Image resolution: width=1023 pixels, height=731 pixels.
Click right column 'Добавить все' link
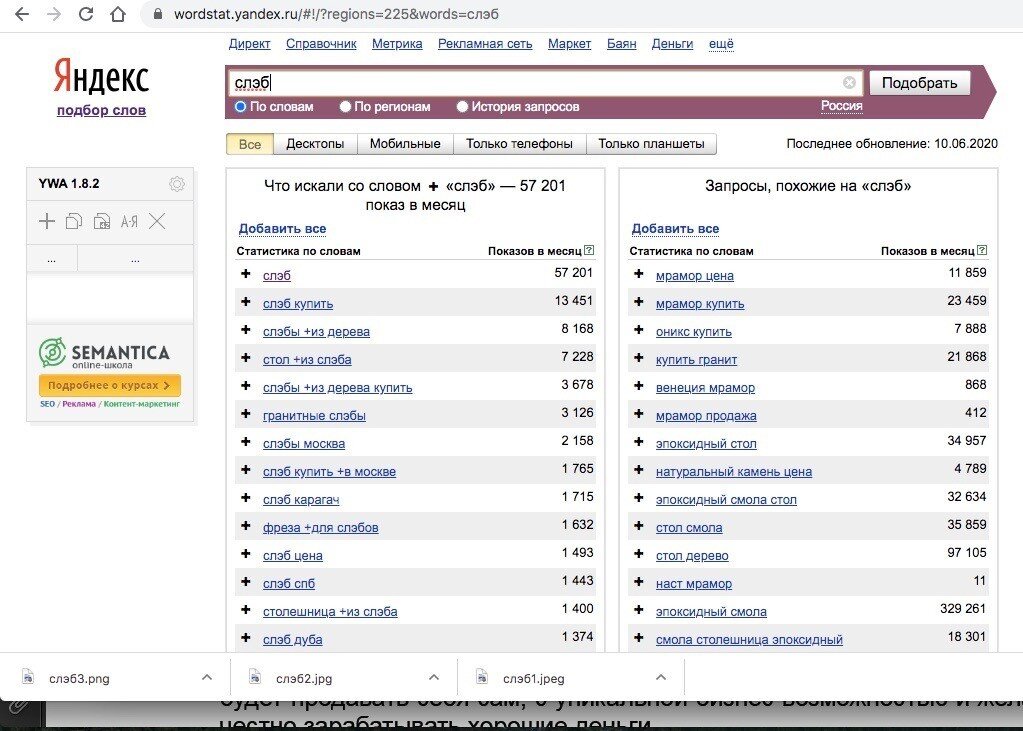tap(675, 228)
